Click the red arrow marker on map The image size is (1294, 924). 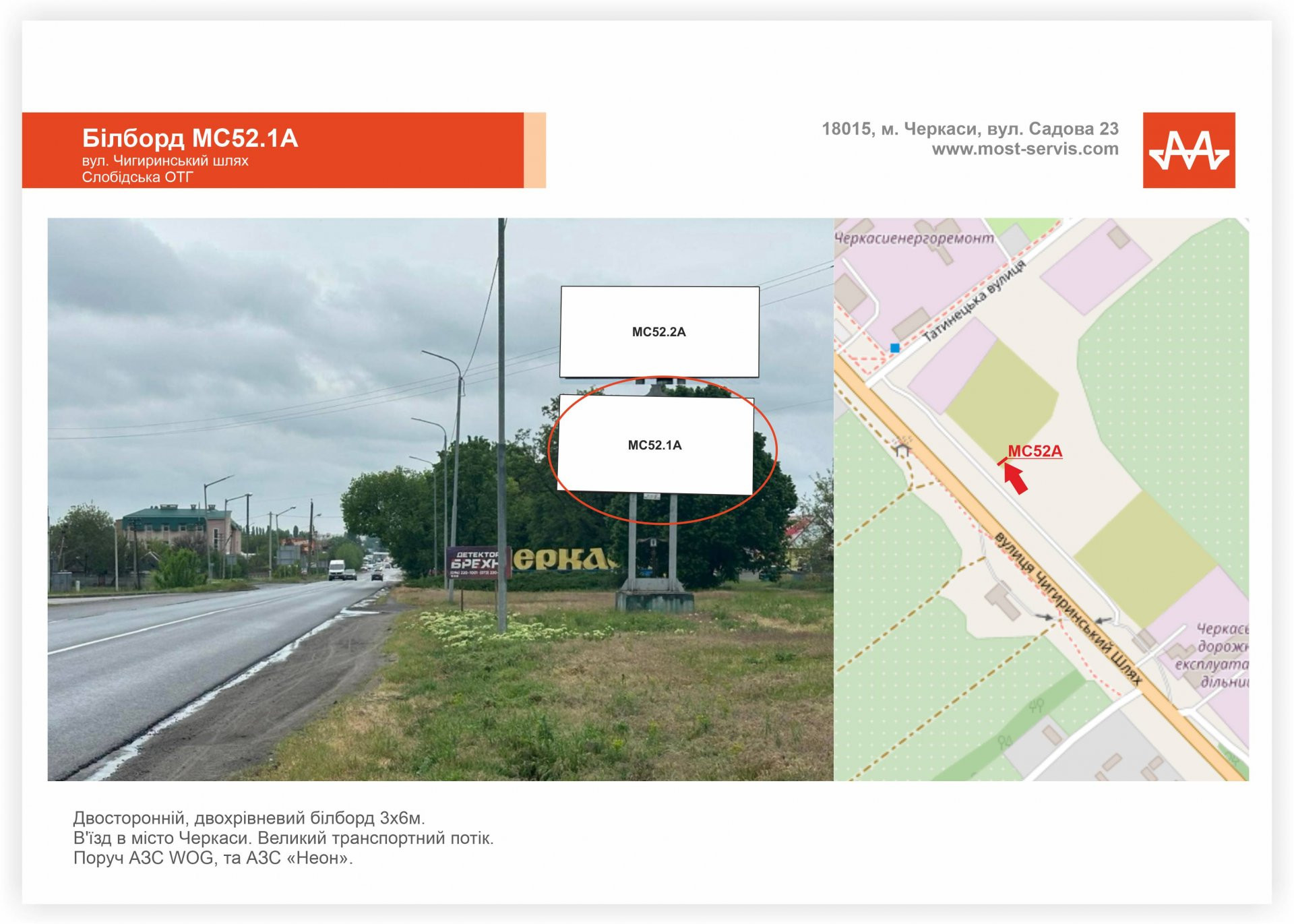coord(1016,478)
